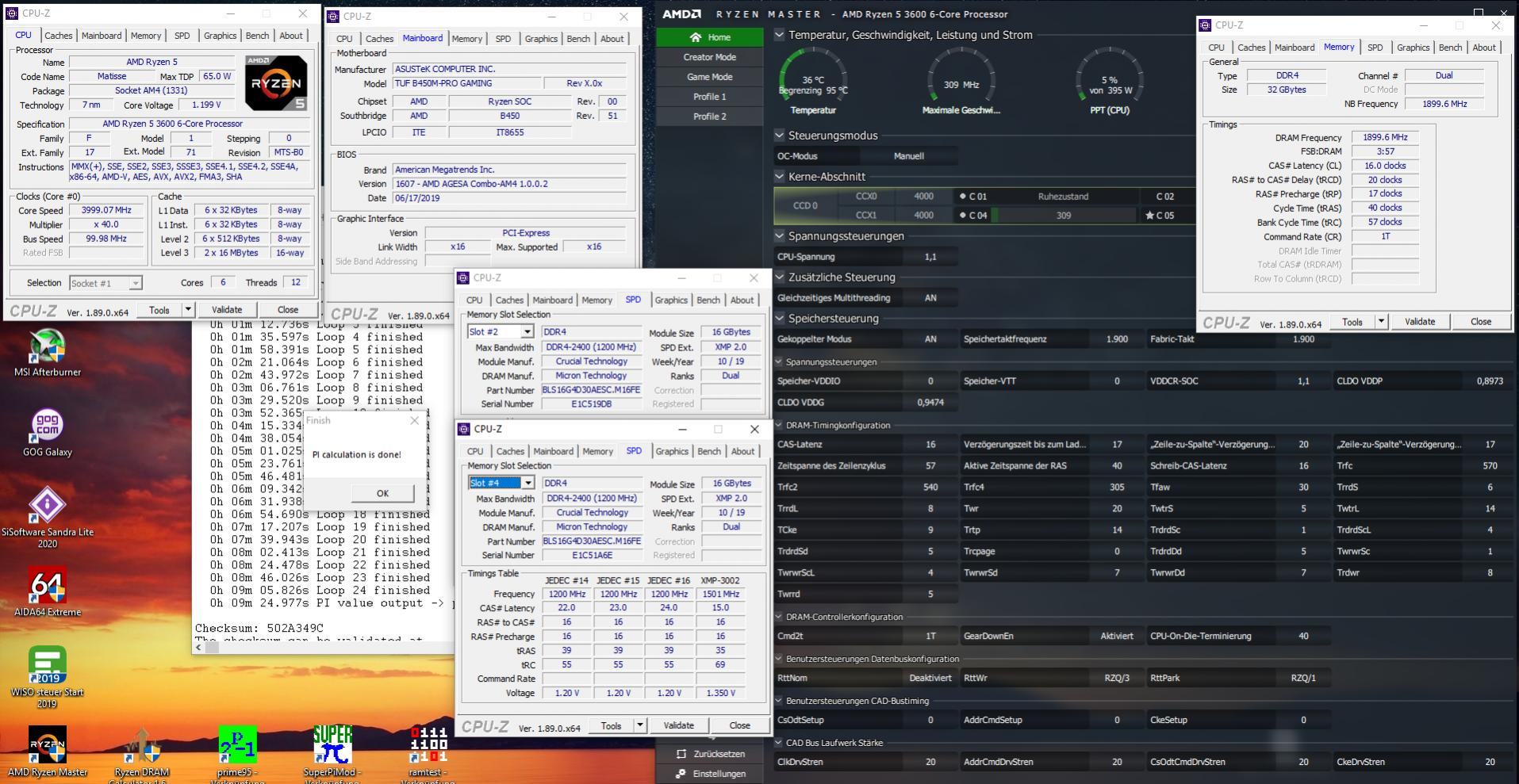This screenshot has width=1519, height=784.
Task: Collapse the Zusätzliche Steuerung section
Action: [x=779, y=277]
